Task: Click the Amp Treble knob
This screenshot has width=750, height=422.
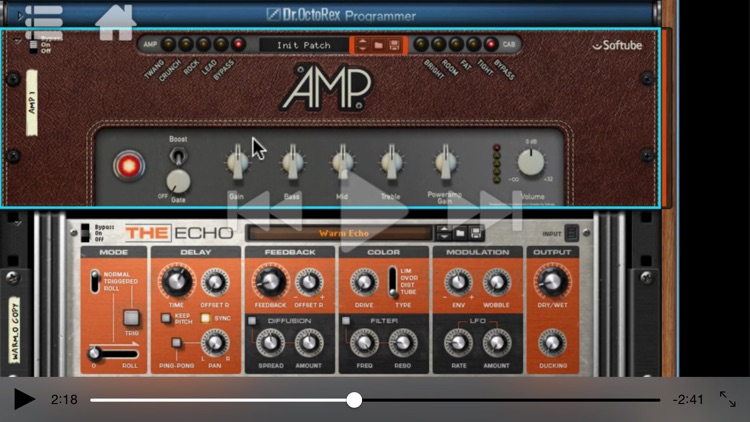Action: pos(391,163)
